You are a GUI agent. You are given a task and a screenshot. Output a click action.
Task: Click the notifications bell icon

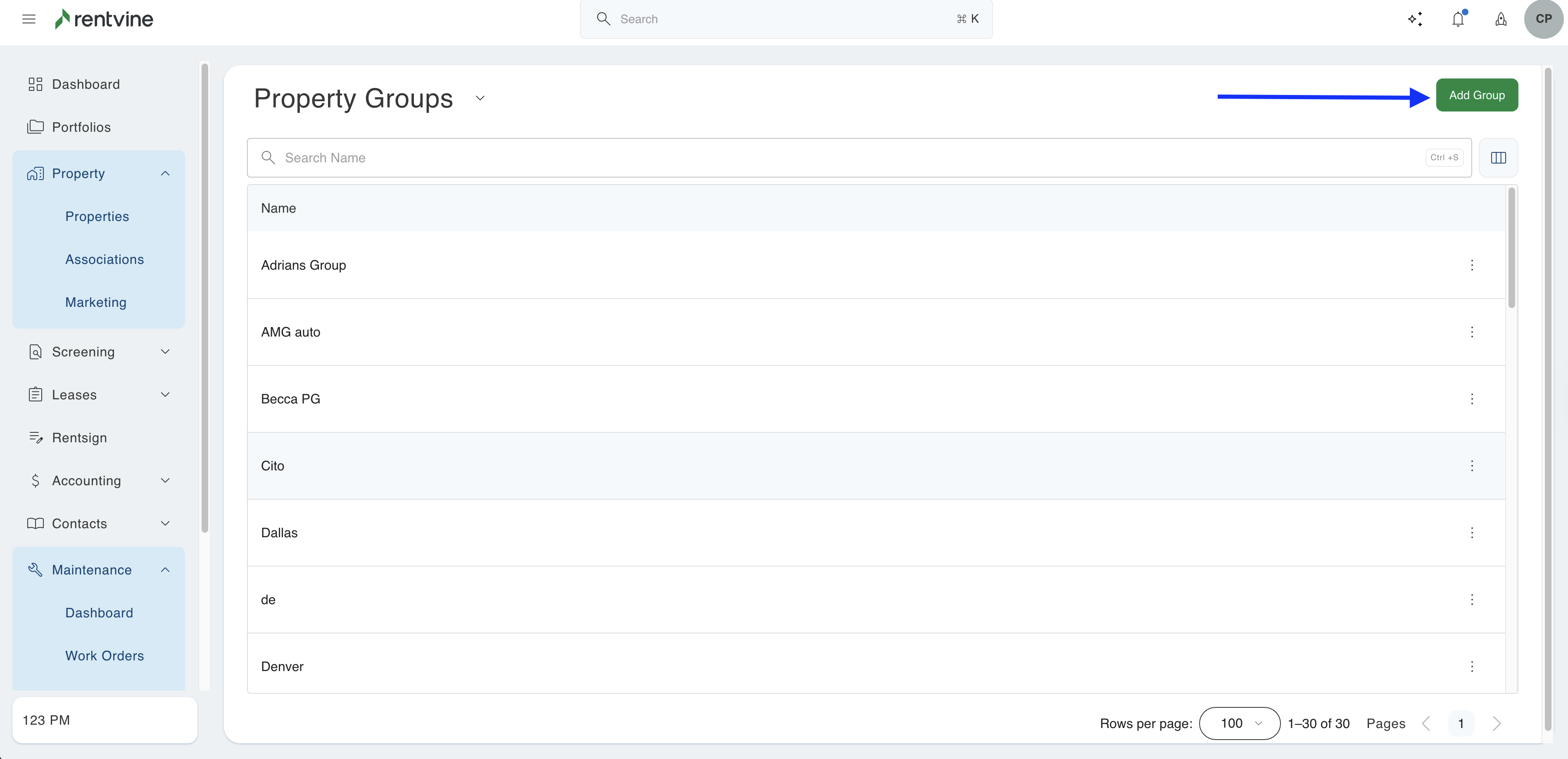(1458, 19)
